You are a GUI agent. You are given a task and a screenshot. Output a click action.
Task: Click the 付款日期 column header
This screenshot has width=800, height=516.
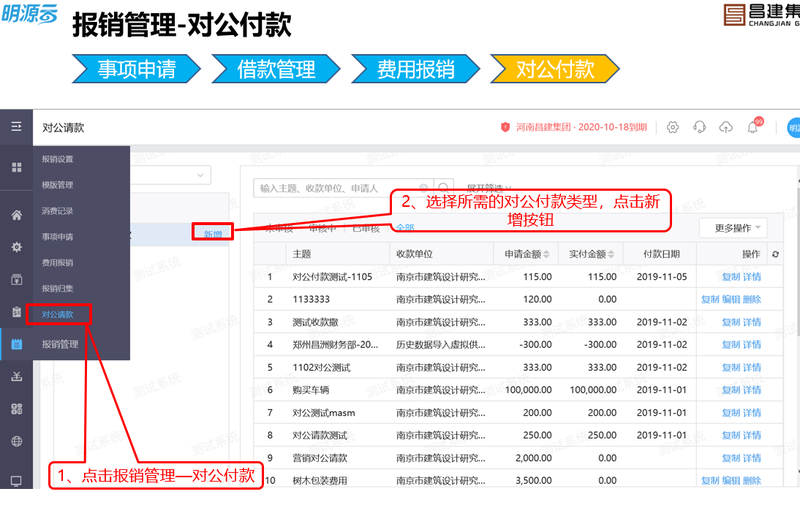[x=662, y=254]
